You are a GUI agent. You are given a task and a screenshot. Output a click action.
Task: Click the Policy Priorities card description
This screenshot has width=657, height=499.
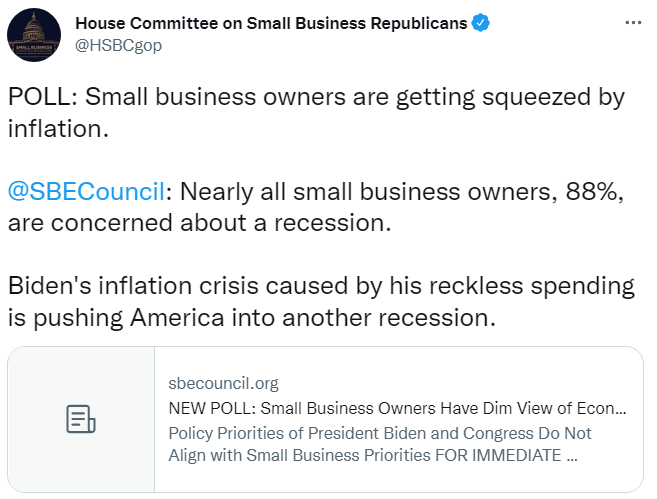380,443
